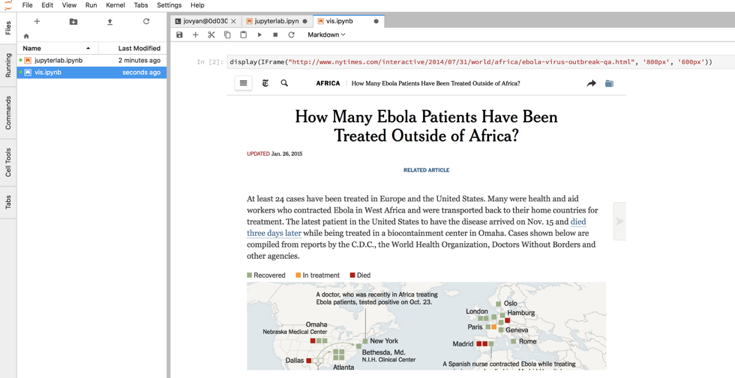Refresh the file browser list

point(146,21)
